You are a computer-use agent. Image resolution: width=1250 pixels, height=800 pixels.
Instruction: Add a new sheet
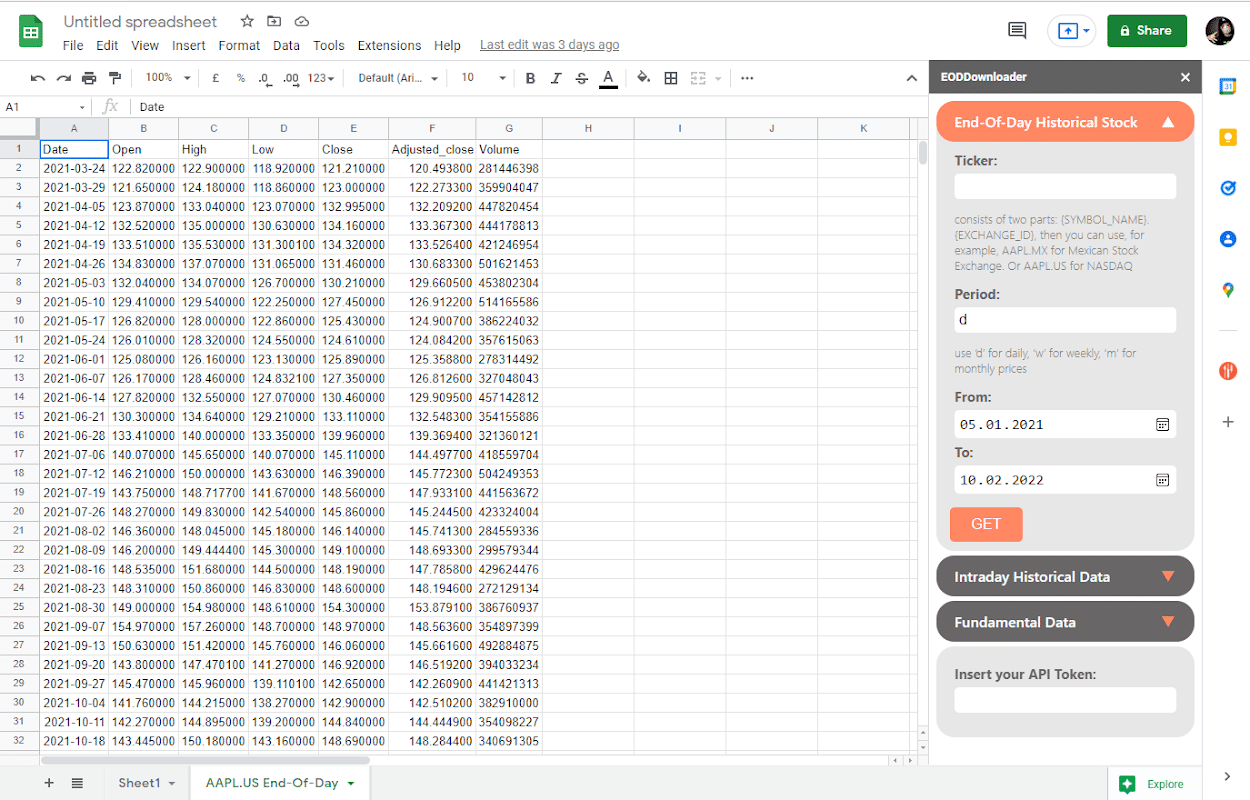coord(49,783)
